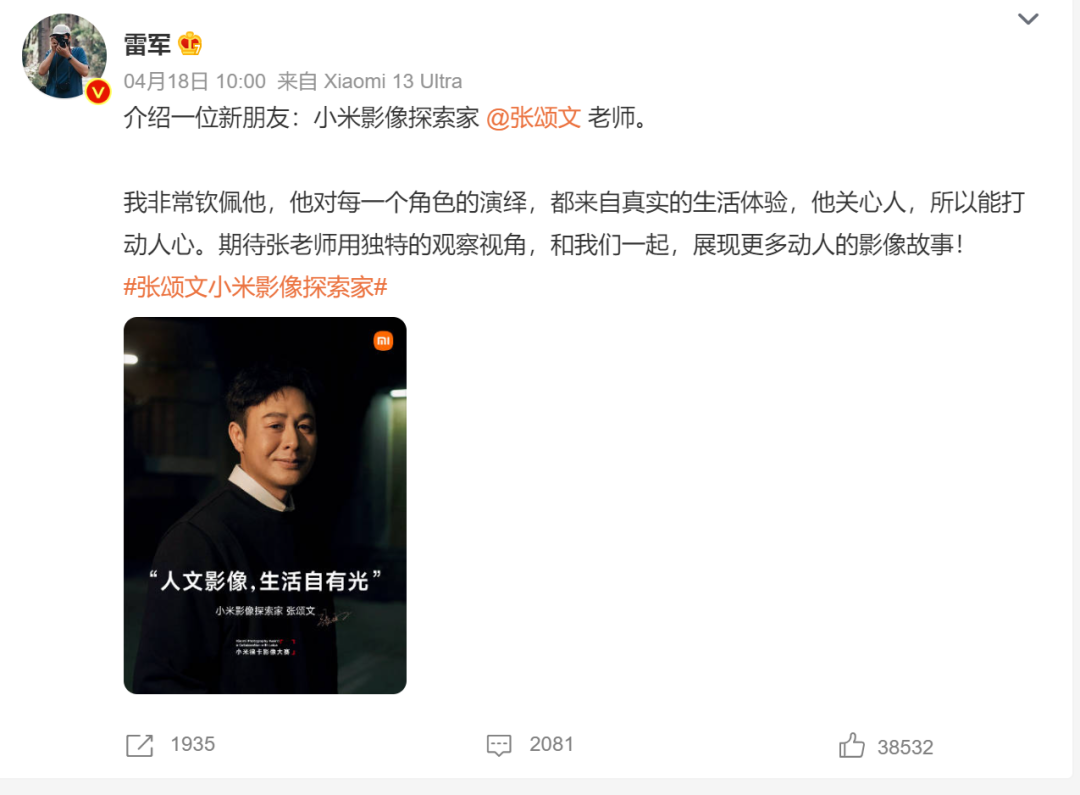Click the orange Mi logo on poster
Screen dimensions: 1080x795
pyautogui.click(x=383, y=340)
